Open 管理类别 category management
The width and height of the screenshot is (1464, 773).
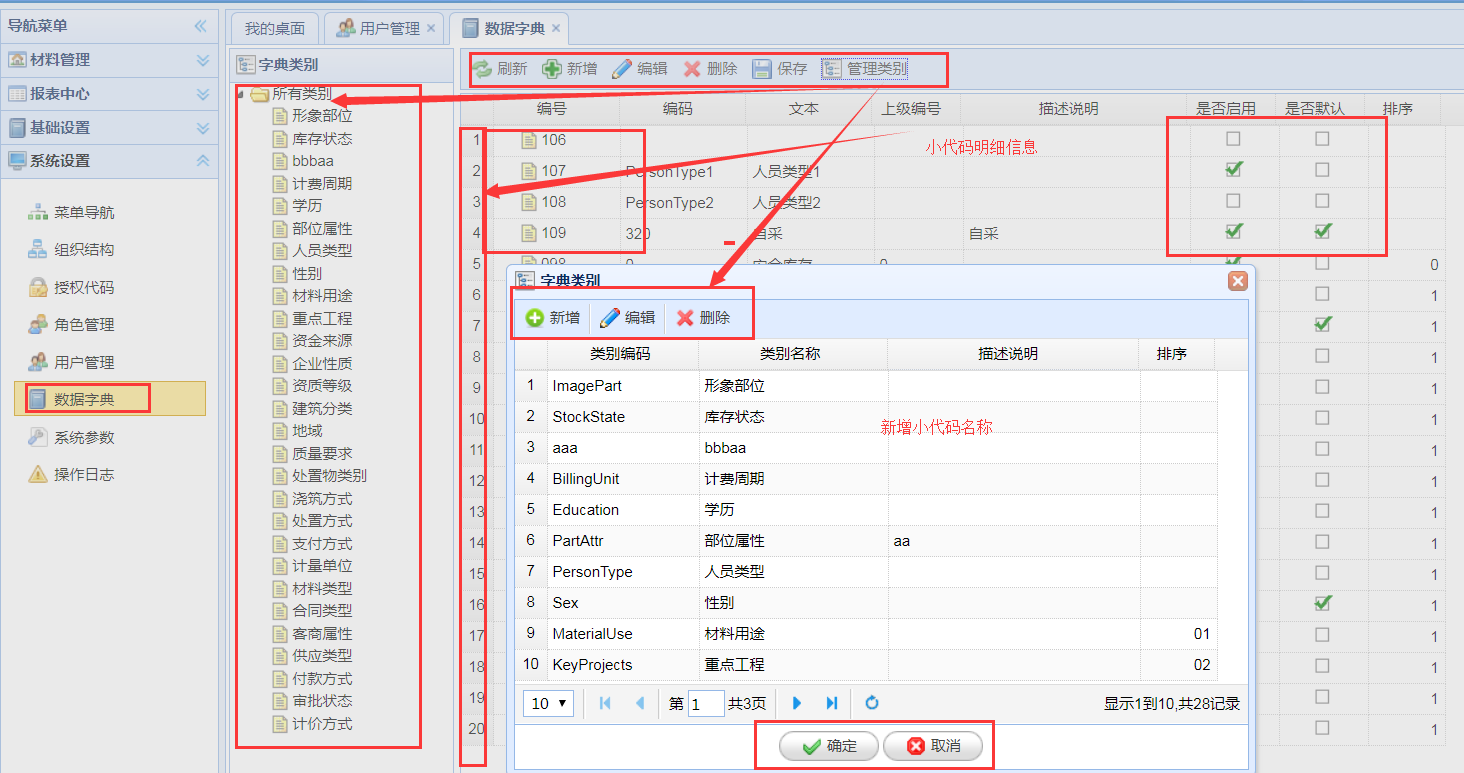(864, 69)
